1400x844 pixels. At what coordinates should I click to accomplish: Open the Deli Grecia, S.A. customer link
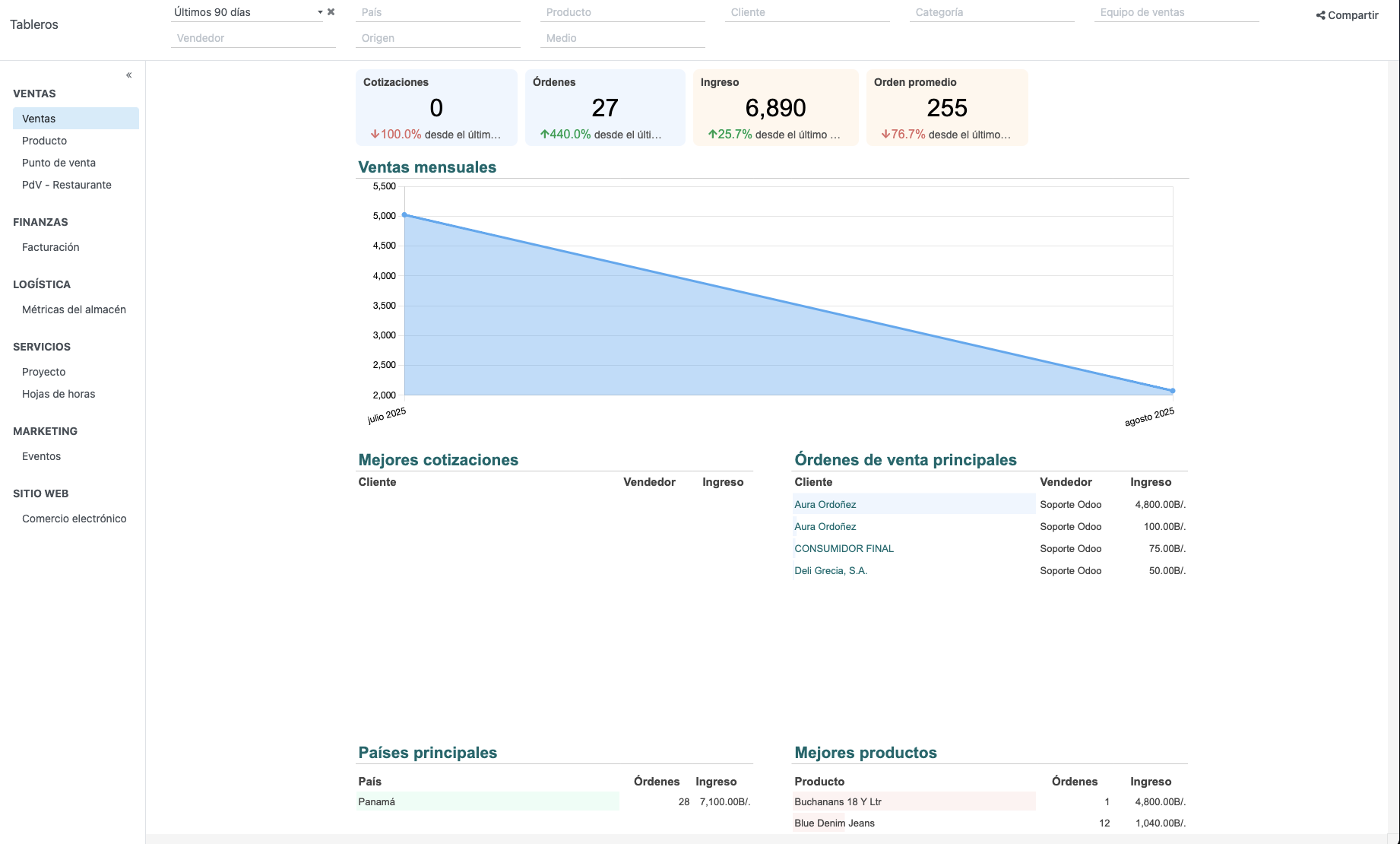pos(830,570)
